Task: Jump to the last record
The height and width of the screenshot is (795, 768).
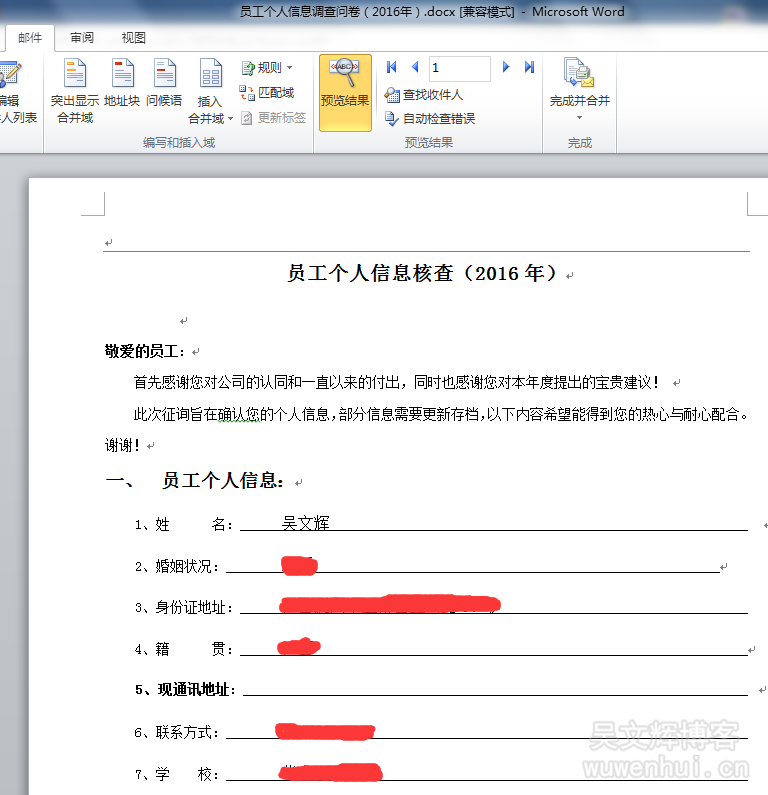Action: coord(530,67)
